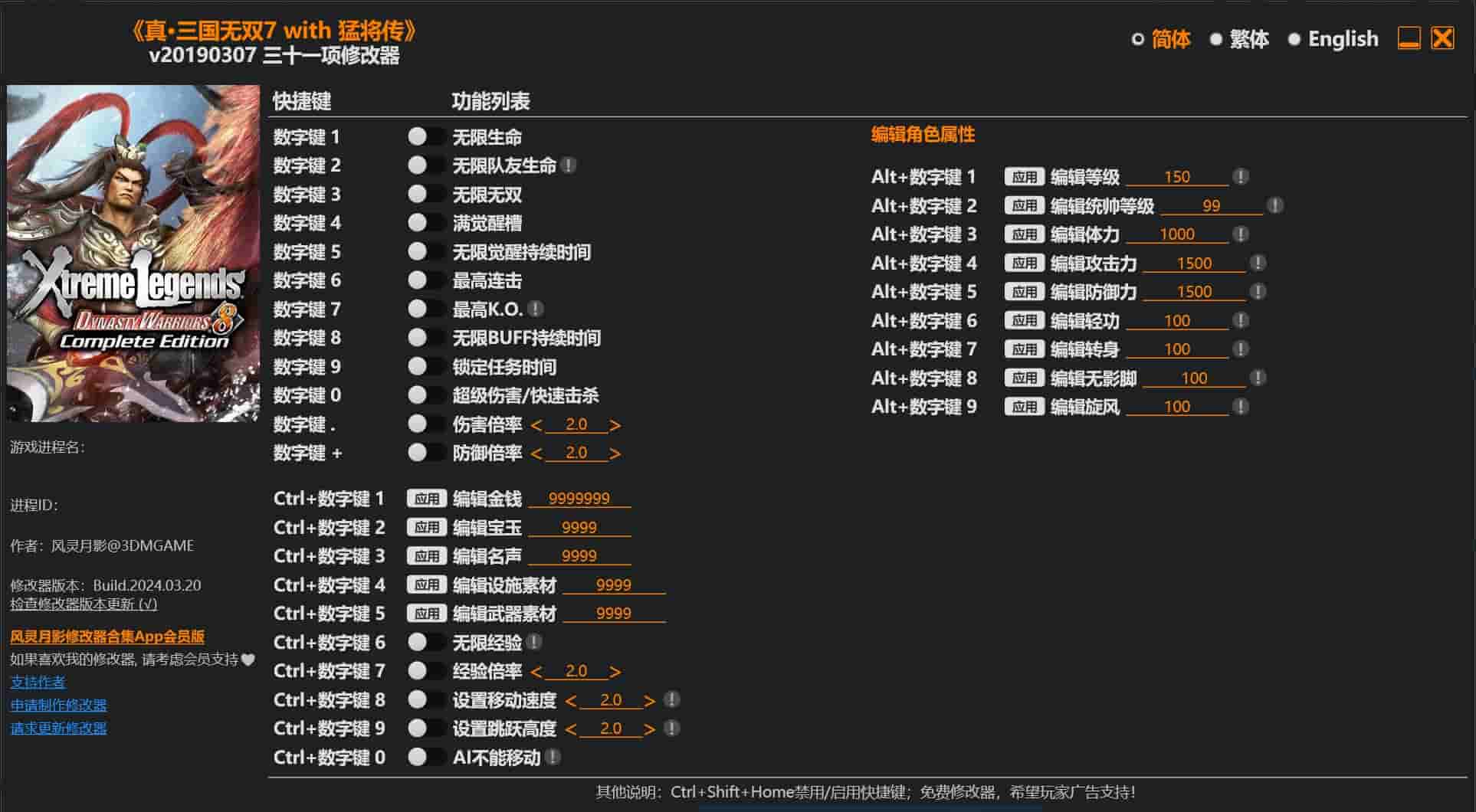Click info icon next to 设置移动速度

[x=671, y=699]
